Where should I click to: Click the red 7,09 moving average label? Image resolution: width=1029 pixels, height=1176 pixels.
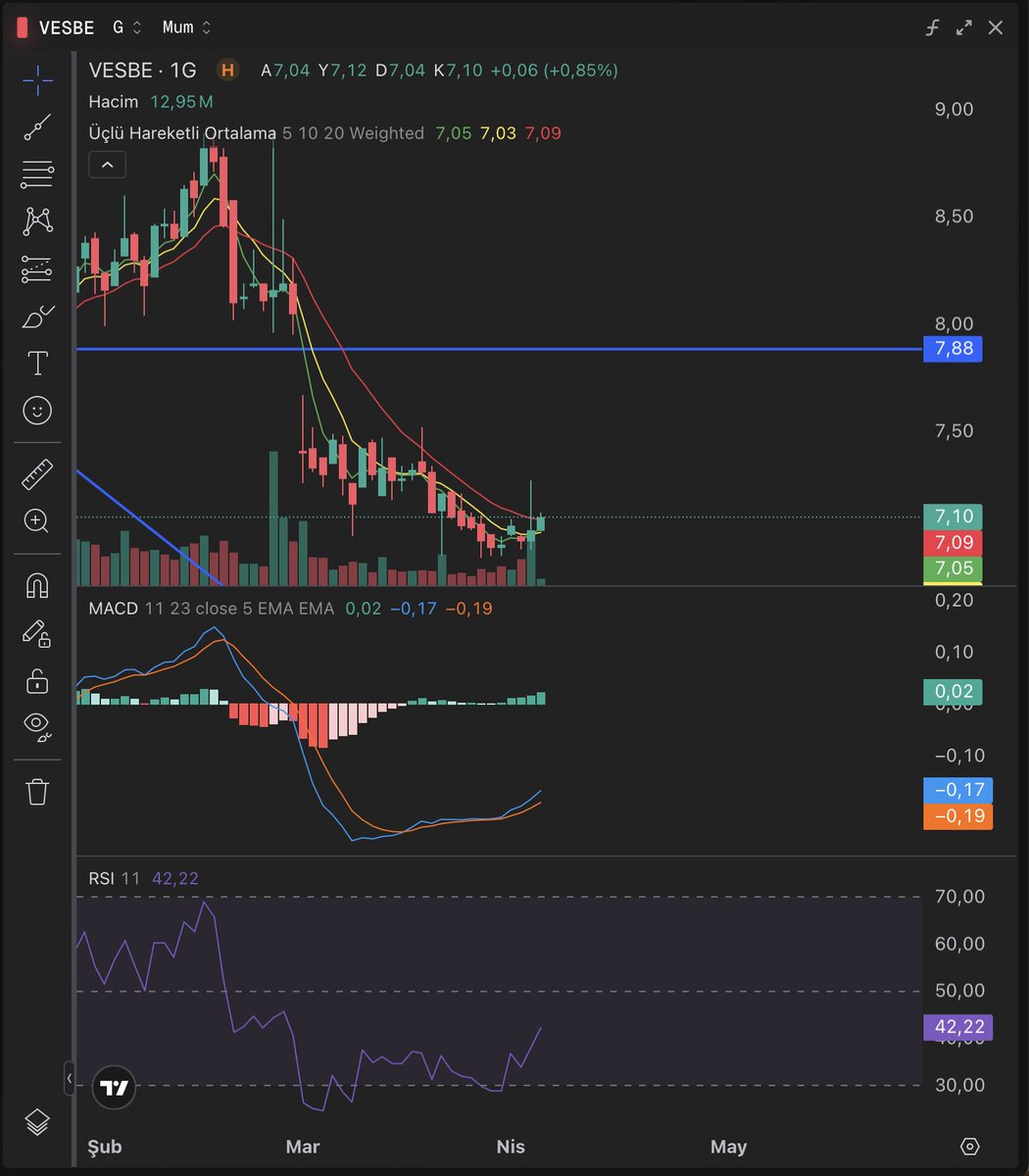tap(953, 543)
